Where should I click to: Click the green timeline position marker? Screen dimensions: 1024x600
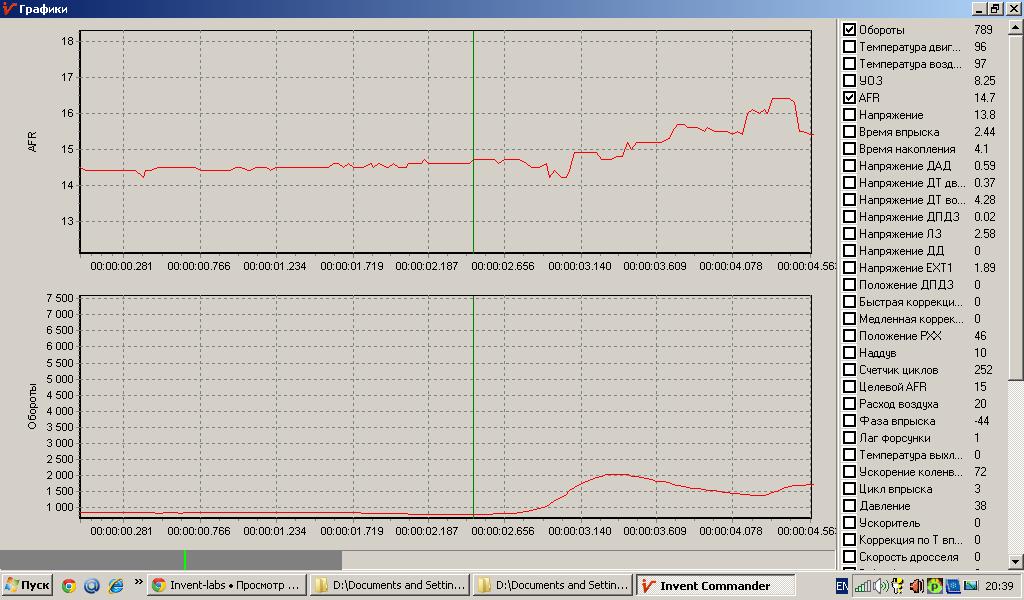185,560
